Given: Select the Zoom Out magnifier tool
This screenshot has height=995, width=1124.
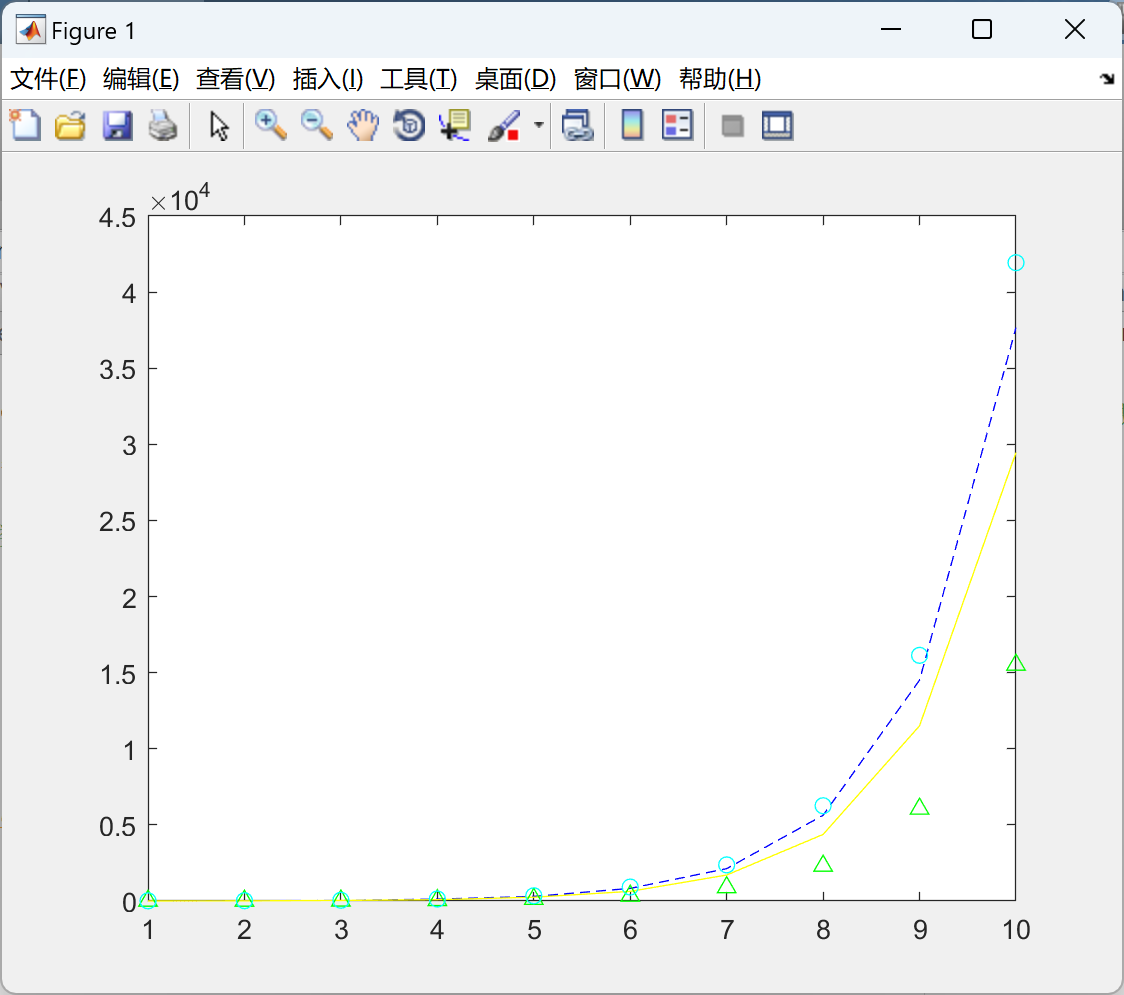Looking at the screenshot, I should point(316,125).
